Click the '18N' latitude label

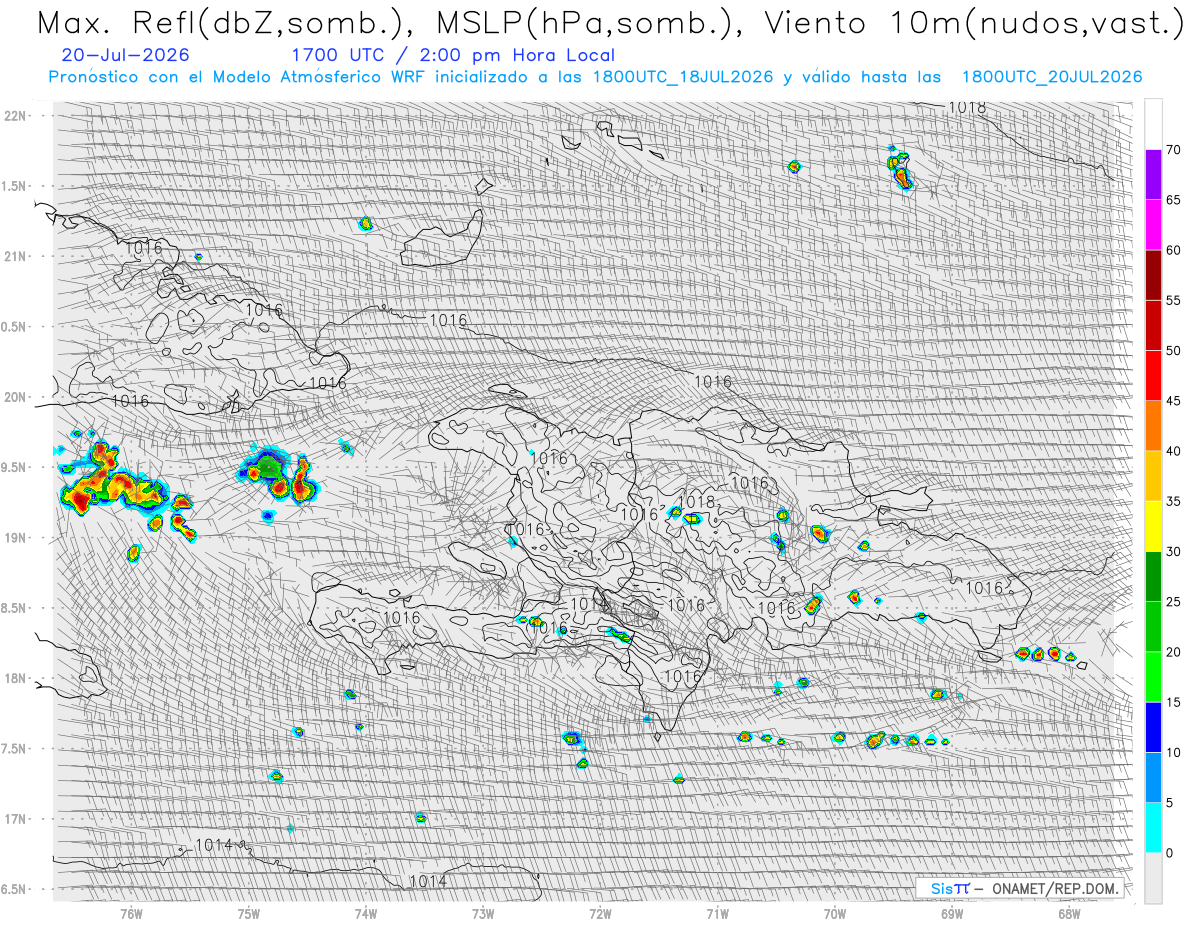click(15, 678)
